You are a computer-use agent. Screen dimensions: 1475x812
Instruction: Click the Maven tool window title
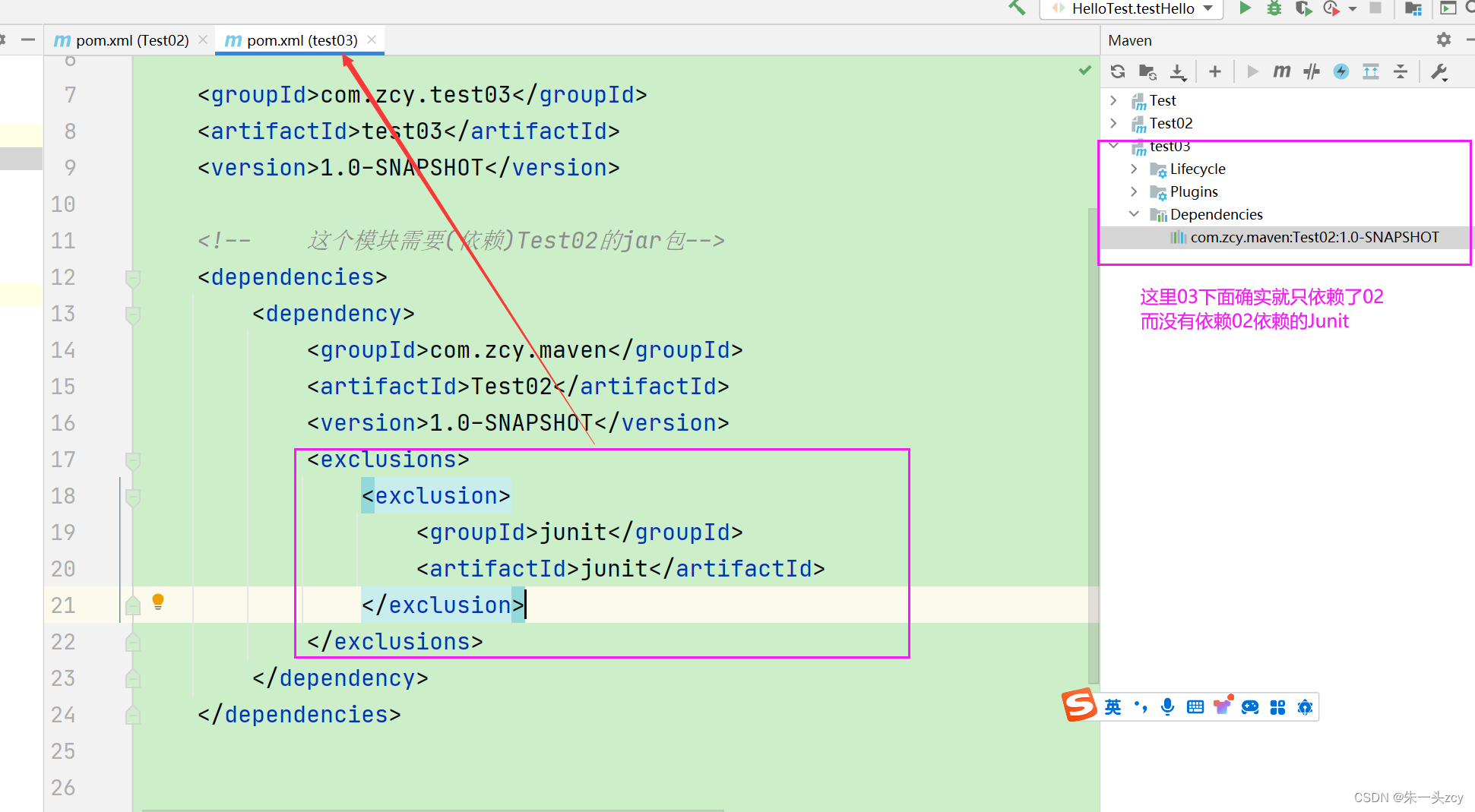pos(1129,40)
